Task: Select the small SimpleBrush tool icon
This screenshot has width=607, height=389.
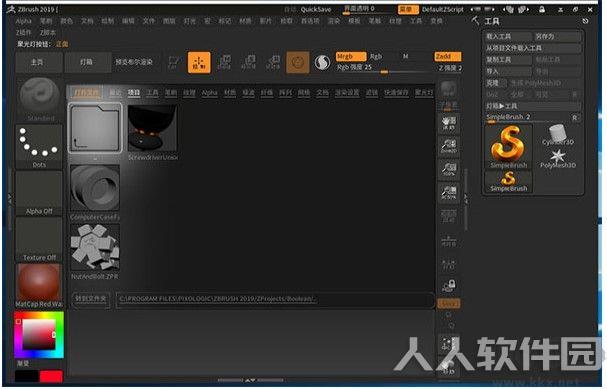Action: (509, 182)
